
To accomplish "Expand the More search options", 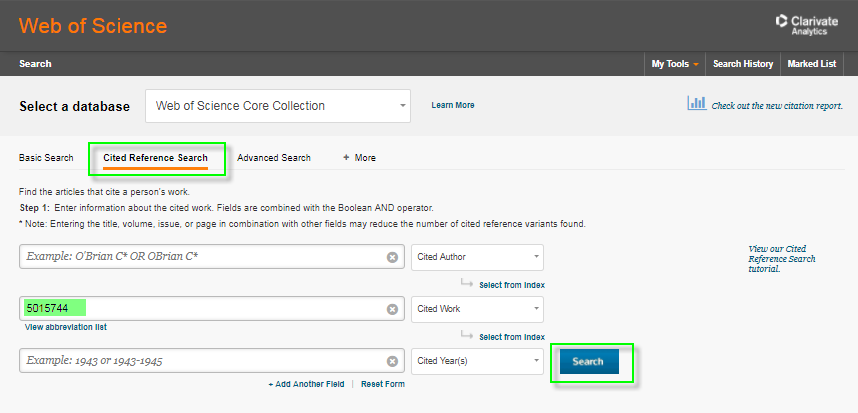I will tap(359, 158).
